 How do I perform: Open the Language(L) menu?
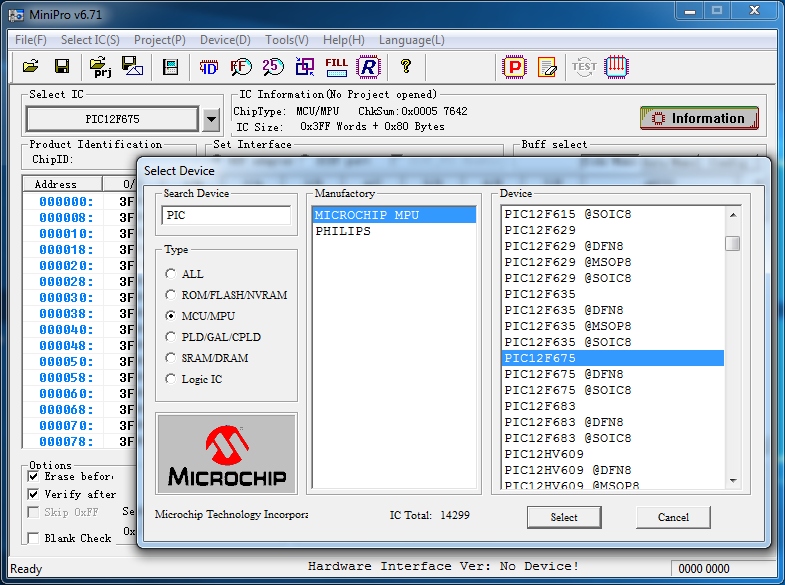coord(412,40)
